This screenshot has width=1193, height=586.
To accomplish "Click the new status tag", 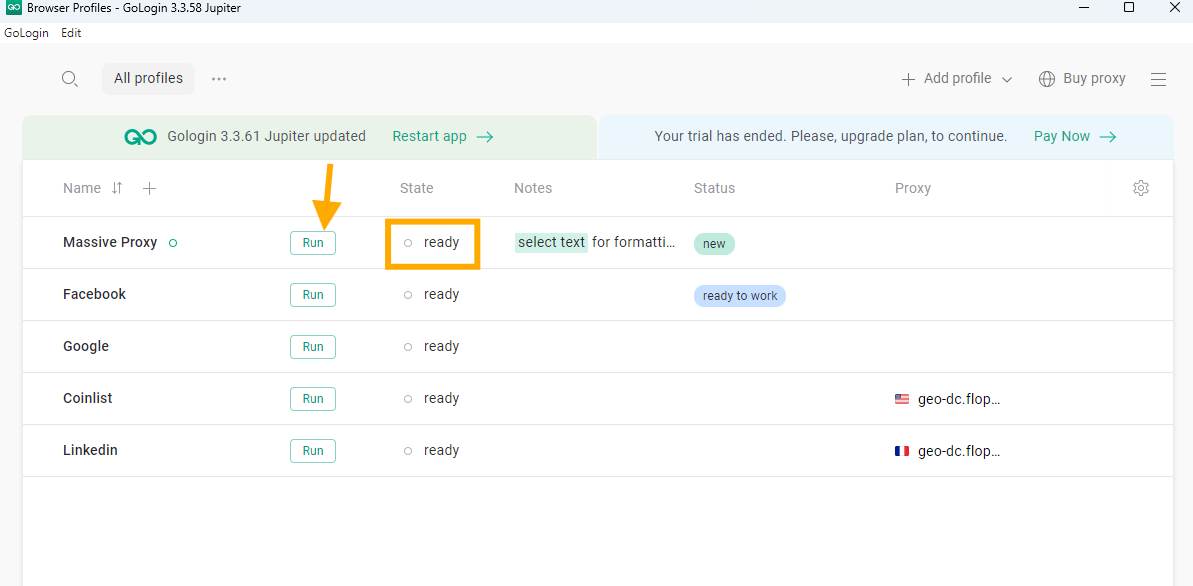I will pyautogui.click(x=714, y=244).
